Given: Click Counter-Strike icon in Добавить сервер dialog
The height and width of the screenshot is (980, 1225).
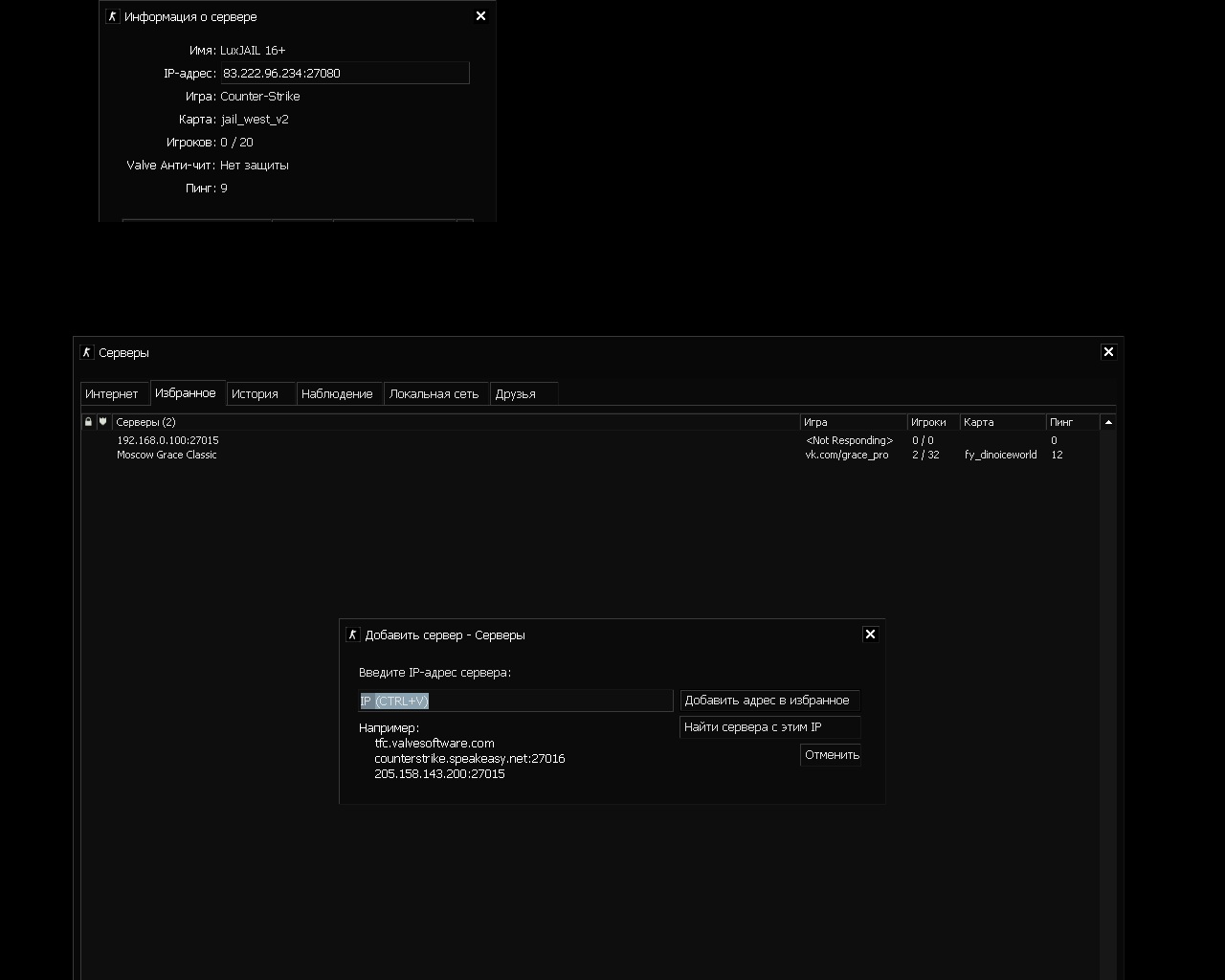Looking at the screenshot, I should coord(353,635).
